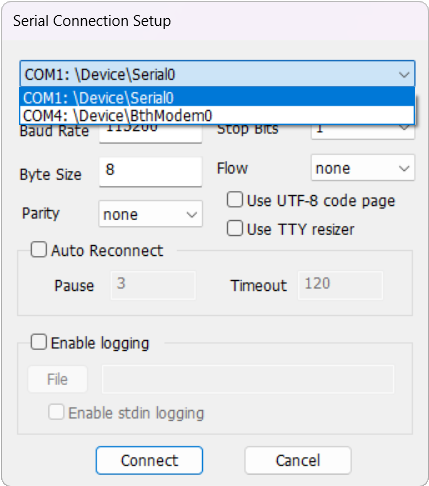Enable Use UTF-8 code page

235,200
